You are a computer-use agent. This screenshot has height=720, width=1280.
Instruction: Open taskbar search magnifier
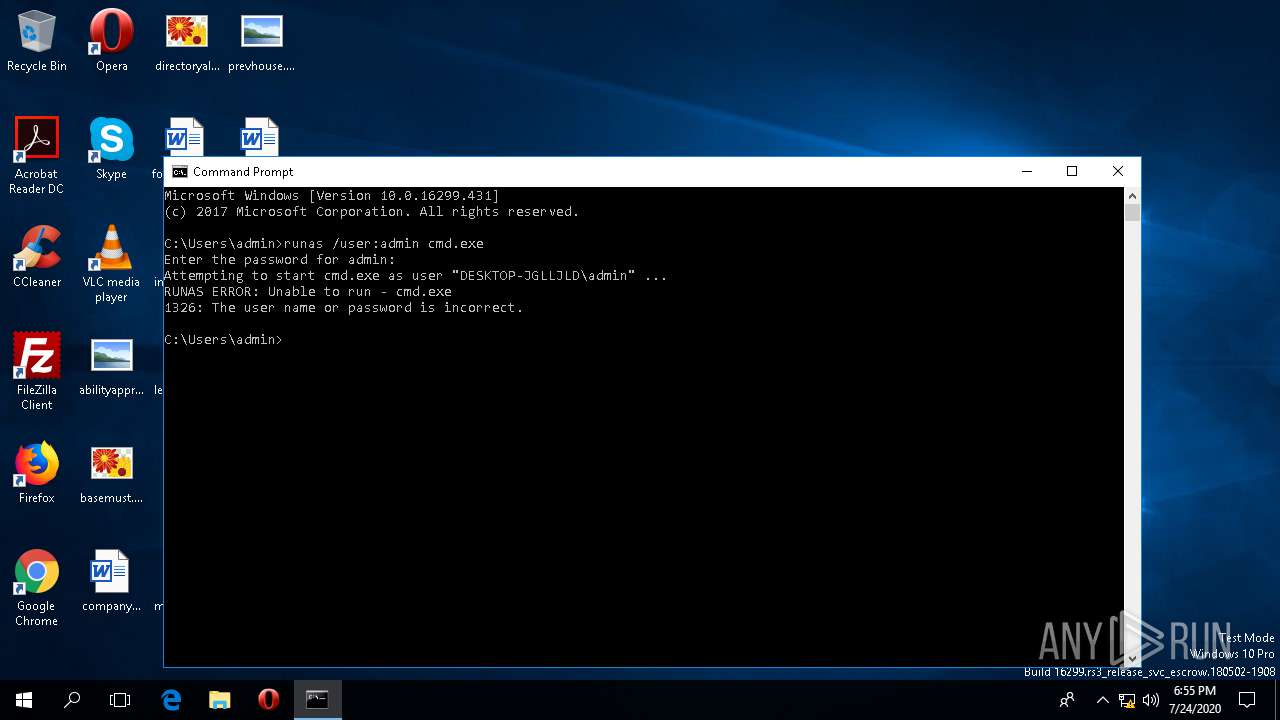tap(72, 700)
